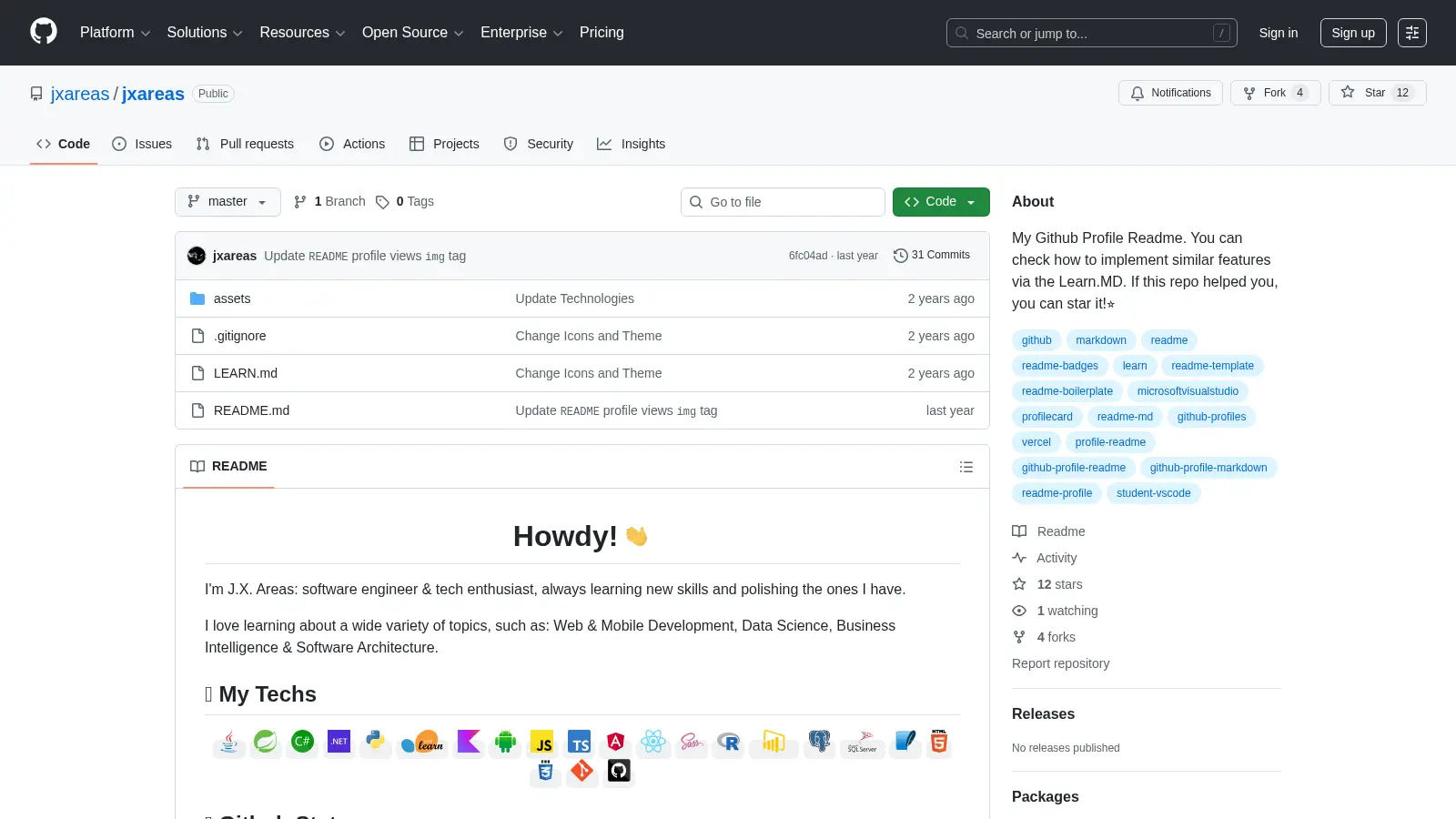Click the PostgreSQL elephant icon

(819, 743)
